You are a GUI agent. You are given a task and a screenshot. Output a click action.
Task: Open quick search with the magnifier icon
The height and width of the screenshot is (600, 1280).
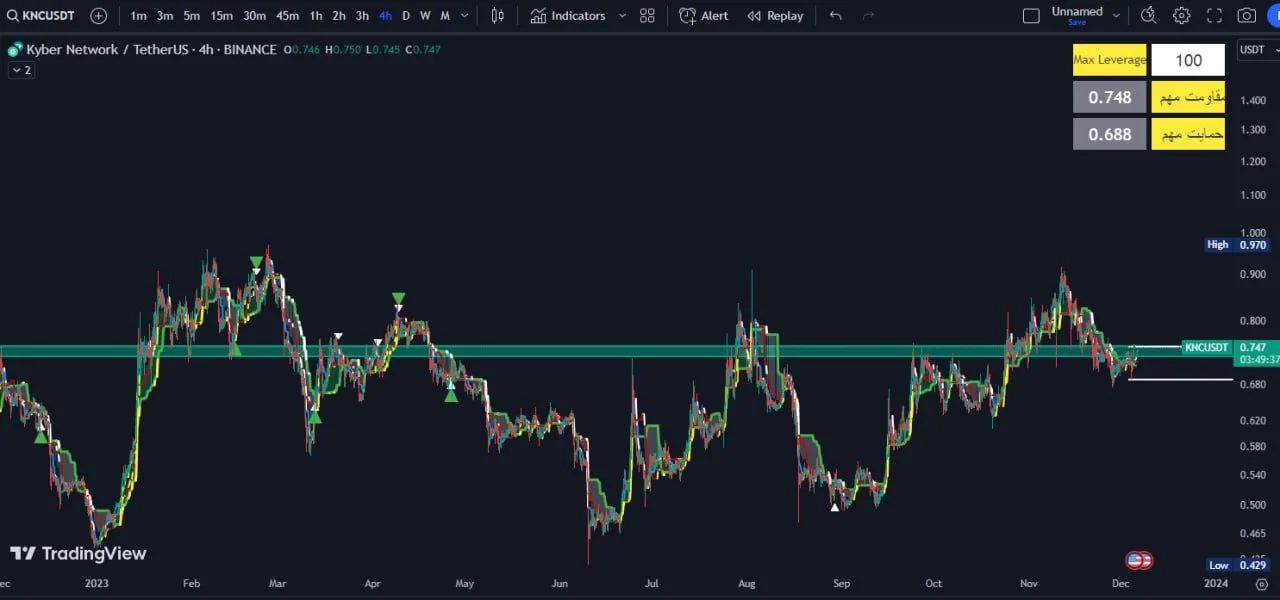[1148, 16]
